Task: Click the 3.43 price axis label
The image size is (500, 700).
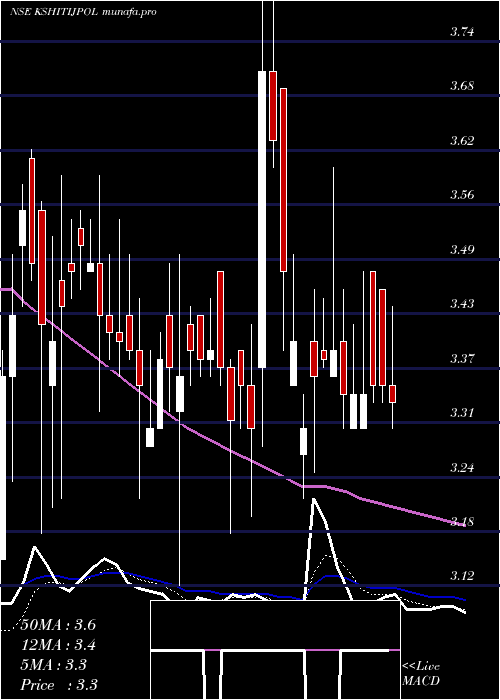Action: tap(462, 304)
